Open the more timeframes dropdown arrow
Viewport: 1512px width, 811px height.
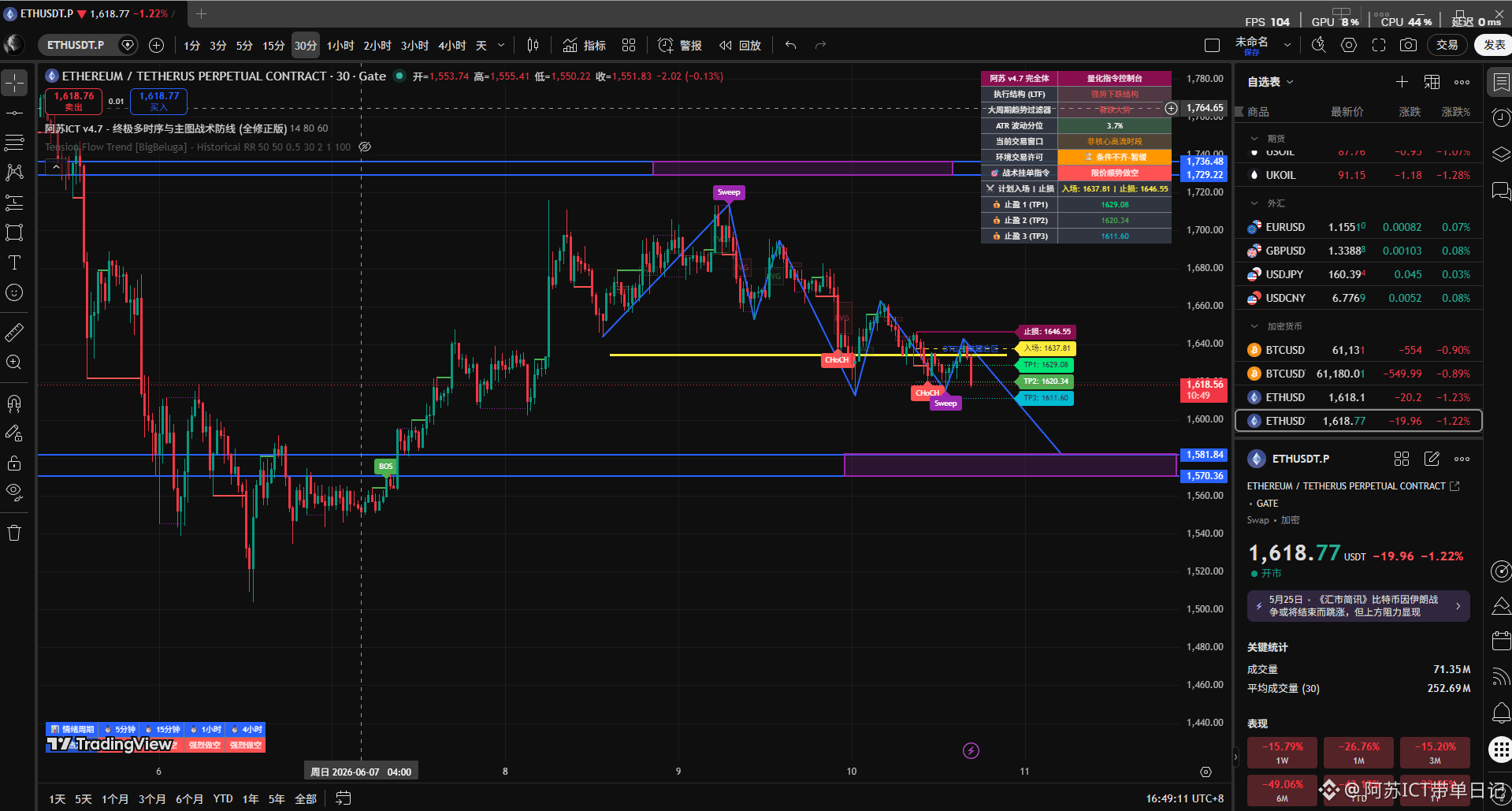pyautogui.click(x=501, y=46)
